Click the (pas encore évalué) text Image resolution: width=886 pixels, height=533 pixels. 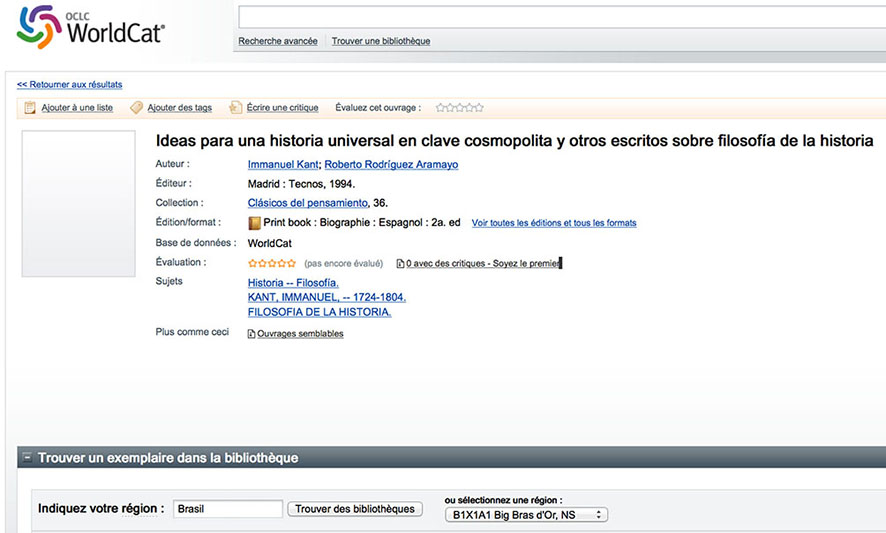tap(344, 263)
